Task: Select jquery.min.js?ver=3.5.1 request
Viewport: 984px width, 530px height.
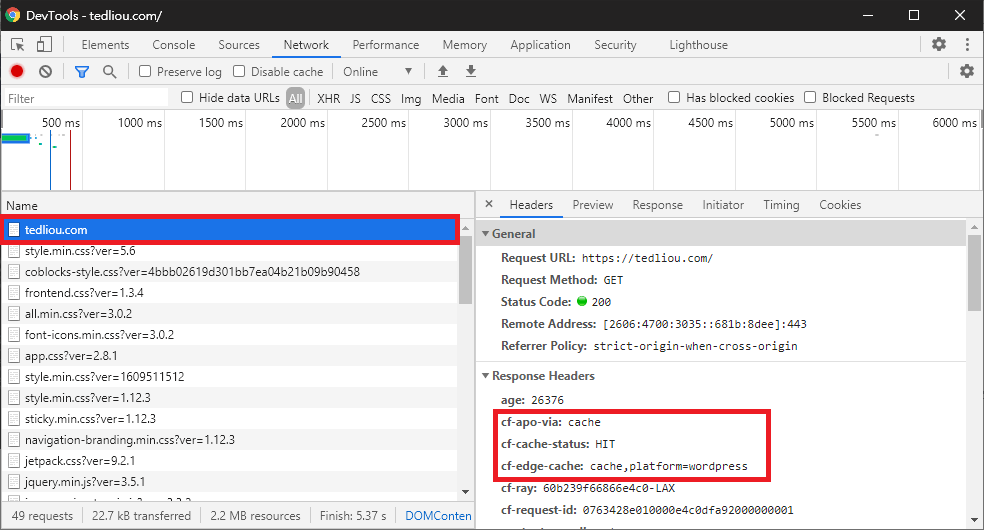Action: click(231, 482)
